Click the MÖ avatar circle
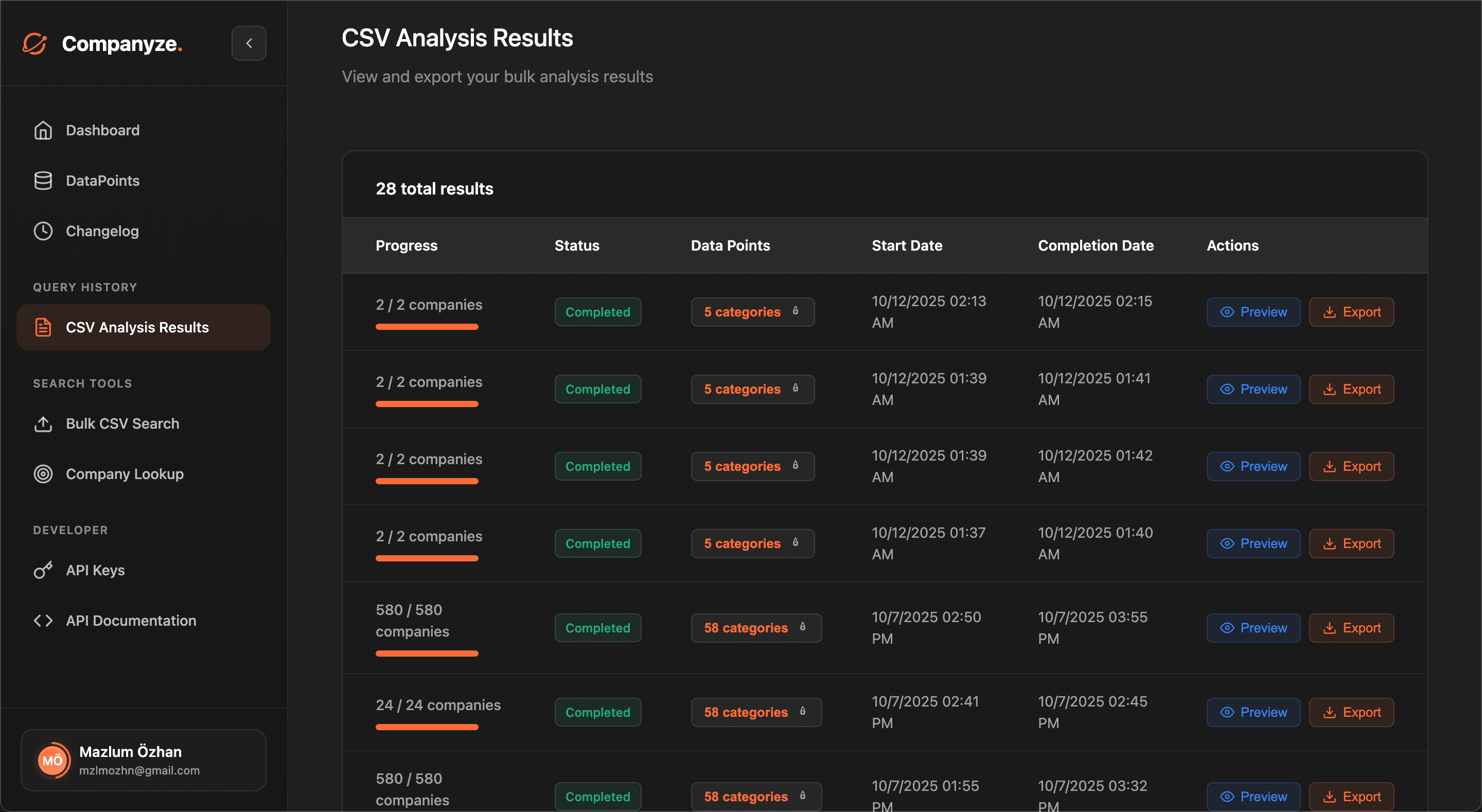1482x812 pixels. (x=52, y=760)
